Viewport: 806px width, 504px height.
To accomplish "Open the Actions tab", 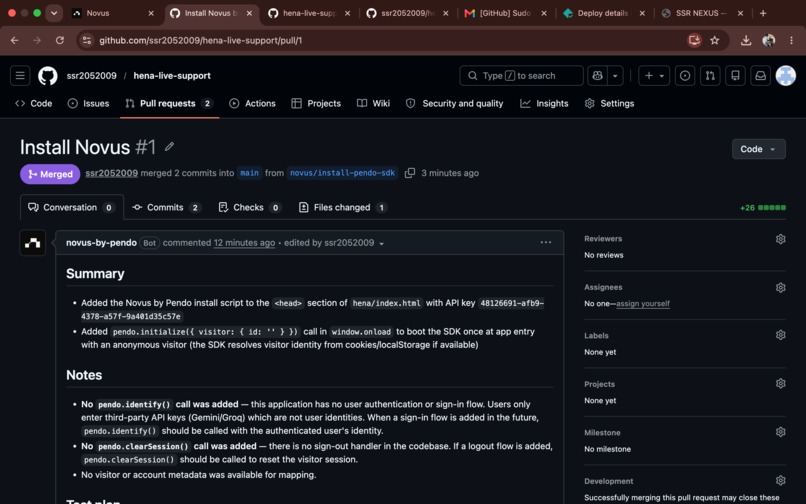I will [252, 103].
